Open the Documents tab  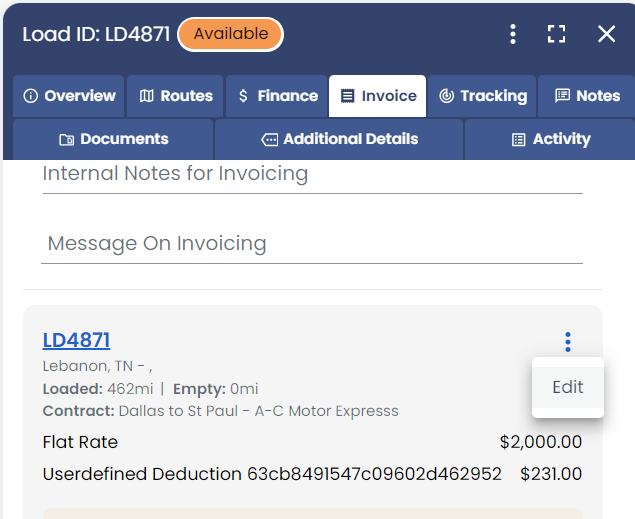[x=113, y=139]
